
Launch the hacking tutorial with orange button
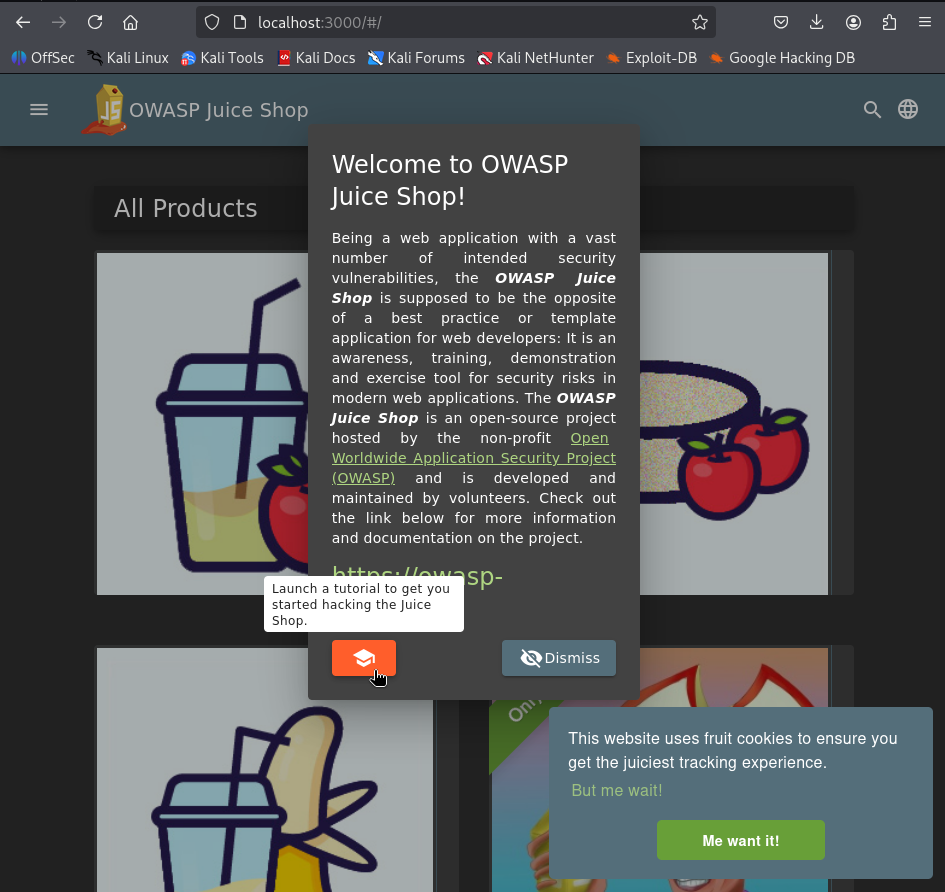coord(363,658)
